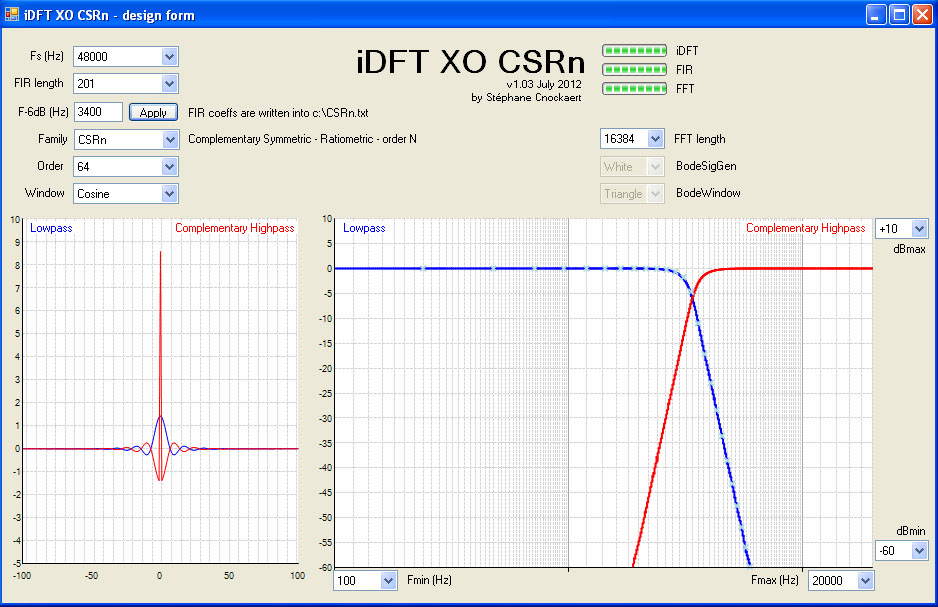The height and width of the screenshot is (607, 938).
Task: Open the BodeWindow Triangle dropdown
Action: [656, 194]
